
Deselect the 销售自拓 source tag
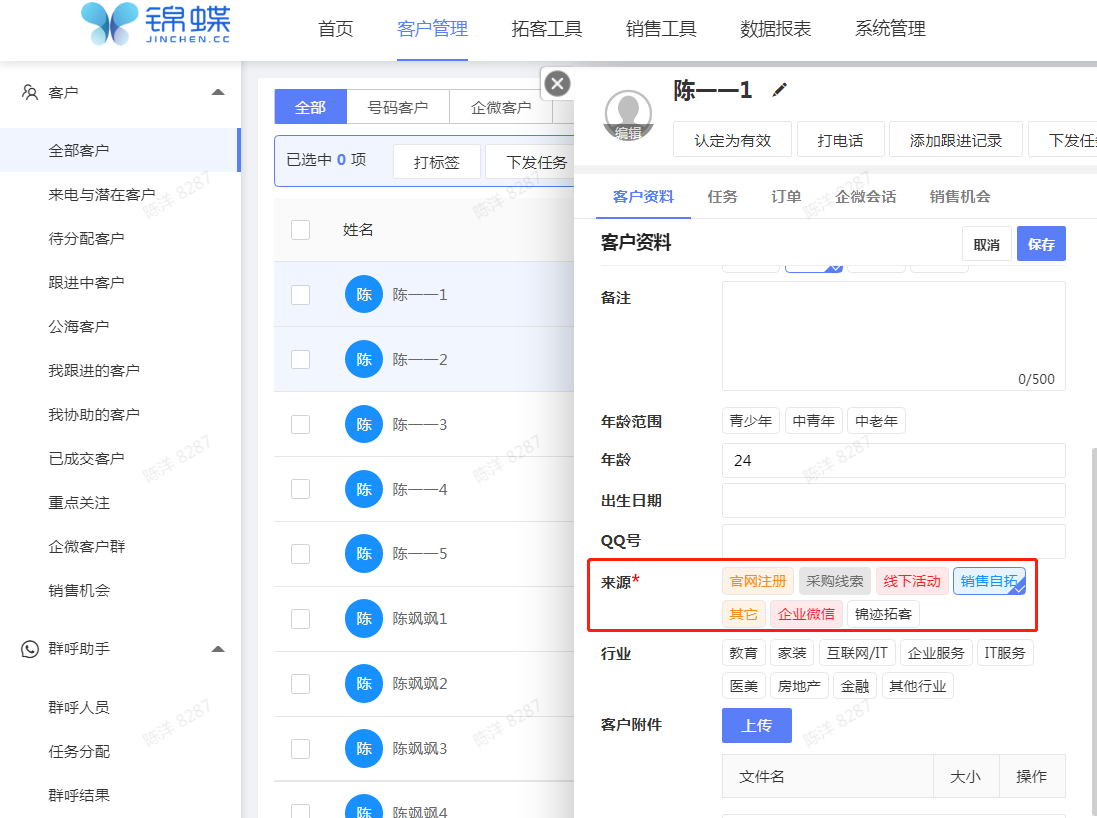pos(989,581)
